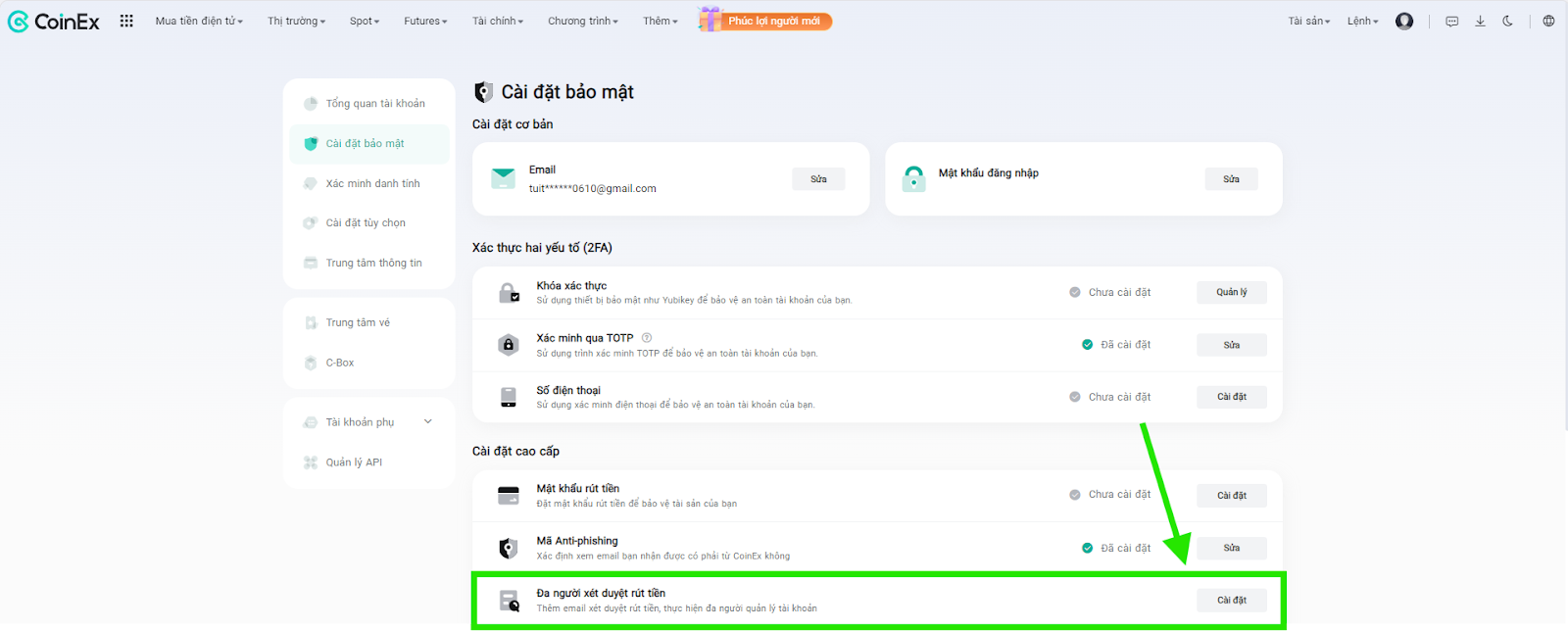Open the user profile avatar icon
Screen dimensions: 1568x631
(x=1404, y=22)
